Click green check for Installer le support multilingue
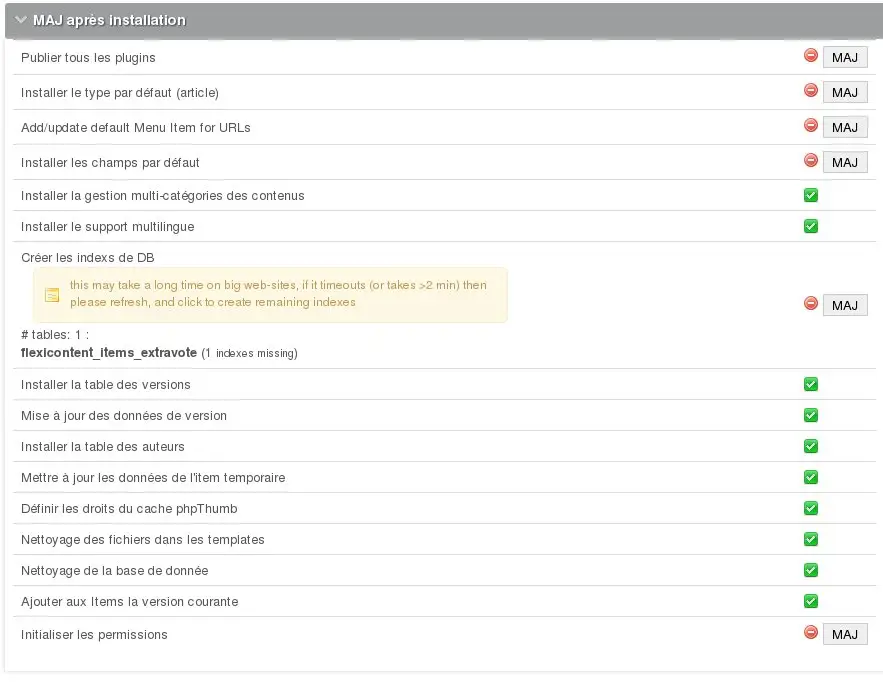Screen dimensions: 883x689 pyautogui.click(x=810, y=226)
